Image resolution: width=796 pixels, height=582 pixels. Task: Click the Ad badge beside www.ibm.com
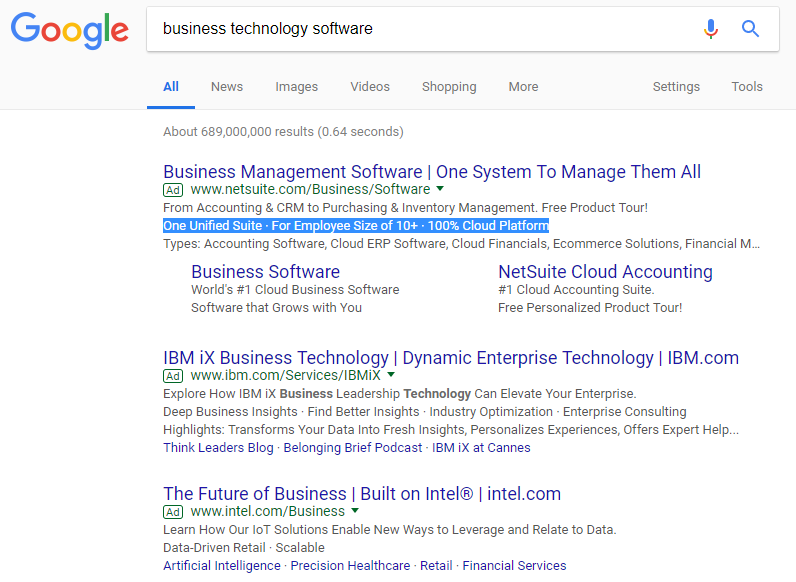(x=173, y=376)
